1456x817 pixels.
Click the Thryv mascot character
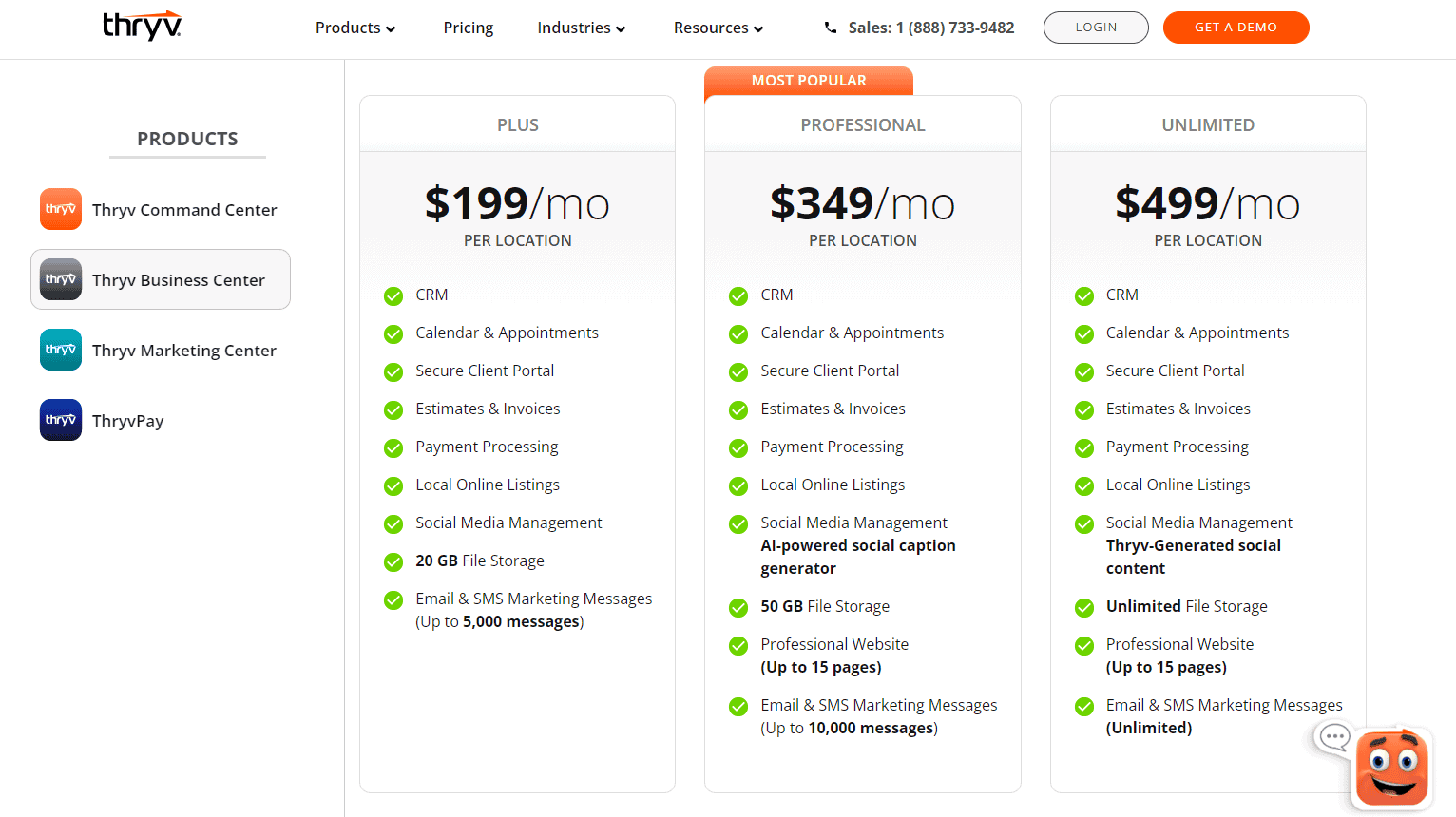pos(1391,768)
